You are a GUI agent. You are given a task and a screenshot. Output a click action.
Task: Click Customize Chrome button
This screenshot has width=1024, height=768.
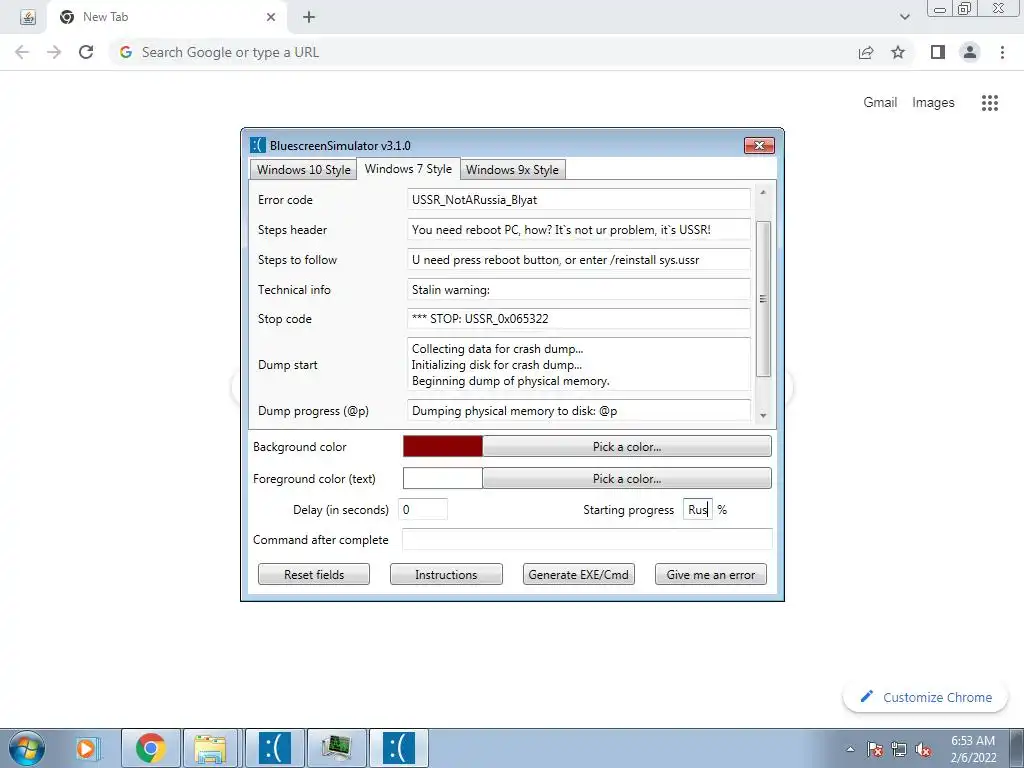click(x=925, y=697)
